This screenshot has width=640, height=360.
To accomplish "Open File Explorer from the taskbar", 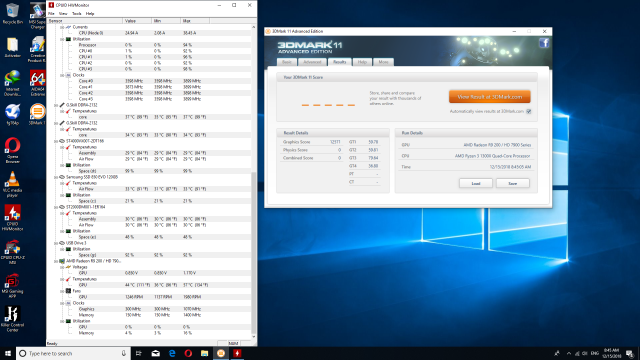I will [204, 353].
